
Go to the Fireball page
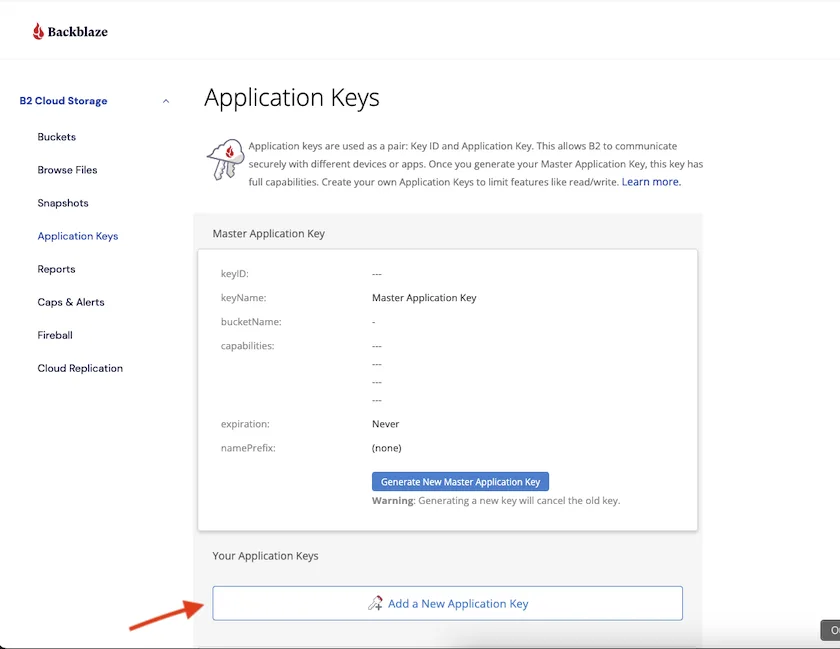tap(54, 335)
